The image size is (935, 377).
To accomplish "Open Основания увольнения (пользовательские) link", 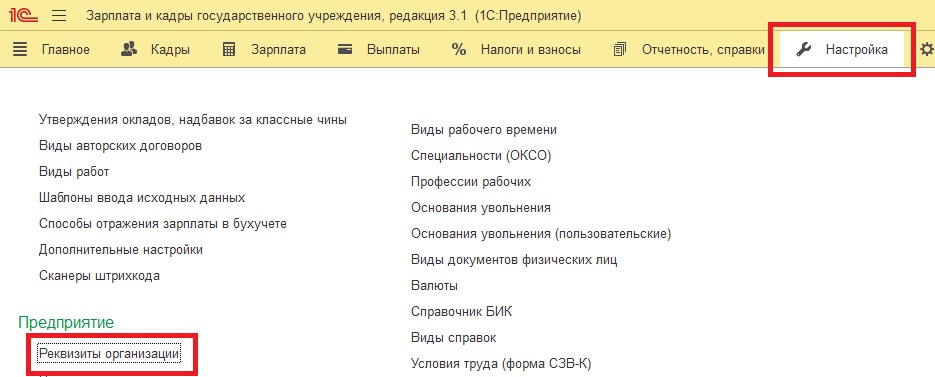I will pyautogui.click(x=541, y=234).
